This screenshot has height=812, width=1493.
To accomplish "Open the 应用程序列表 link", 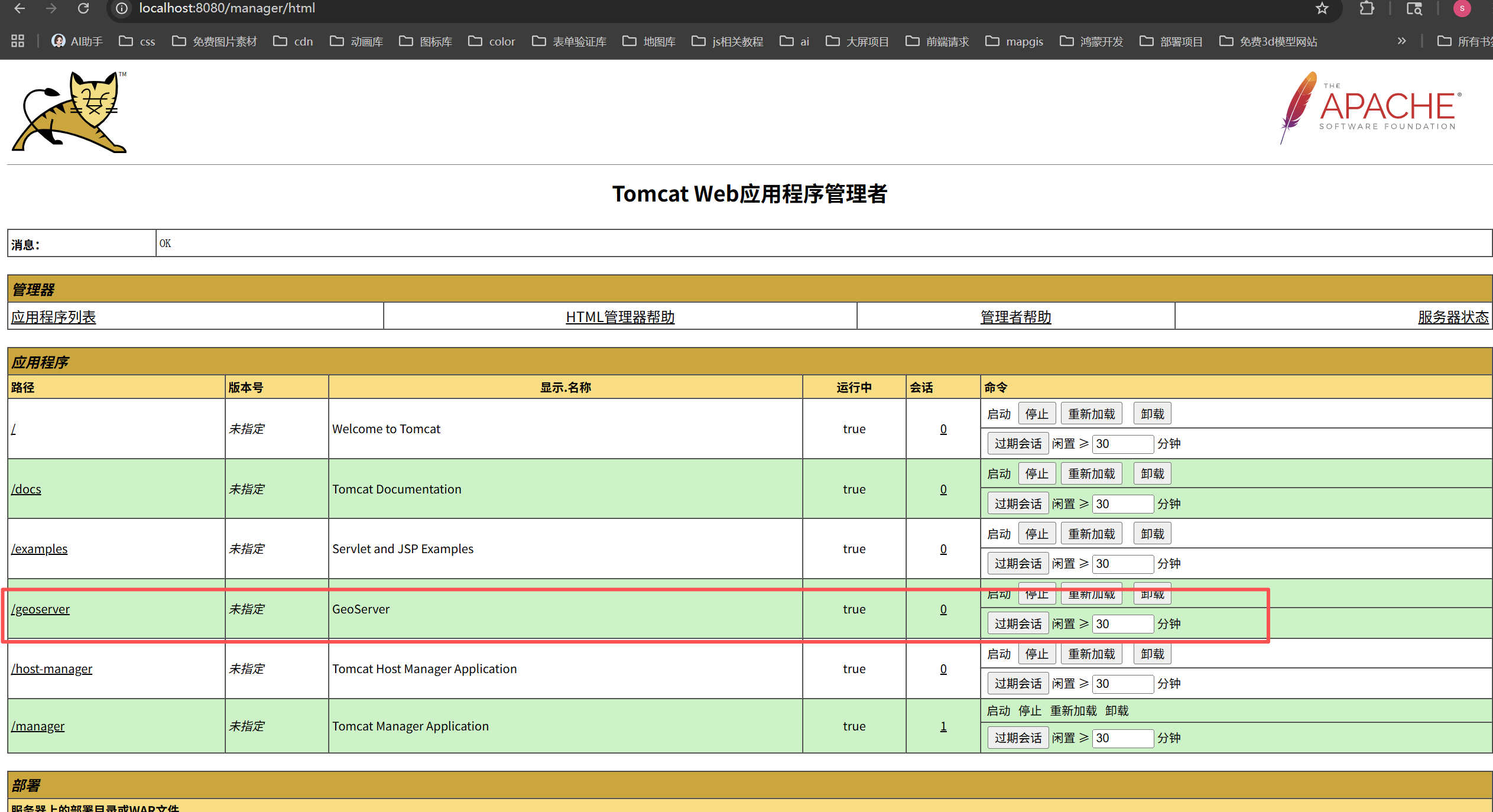I will 53,317.
